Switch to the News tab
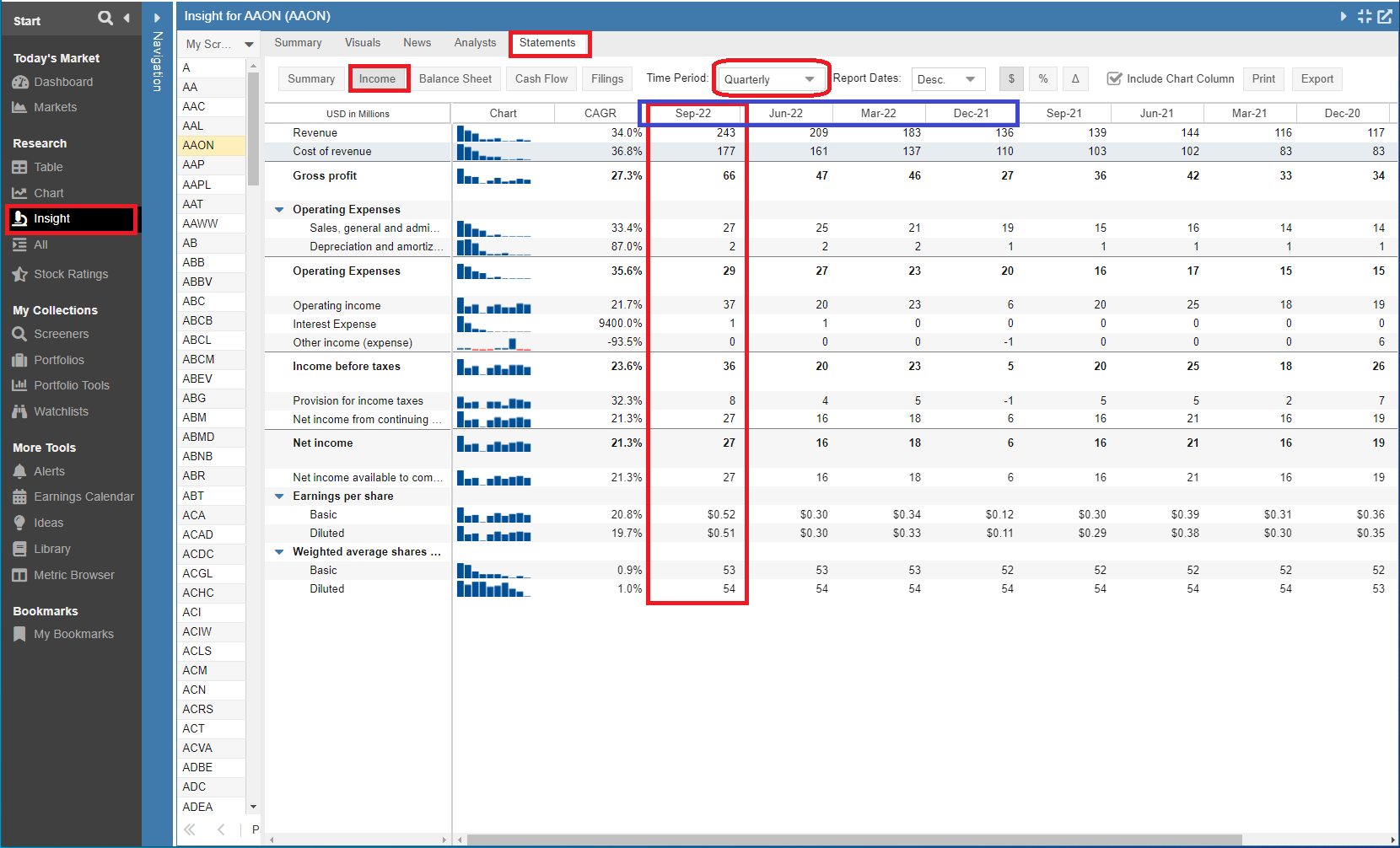The height and width of the screenshot is (848, 1400). [417, 43]
